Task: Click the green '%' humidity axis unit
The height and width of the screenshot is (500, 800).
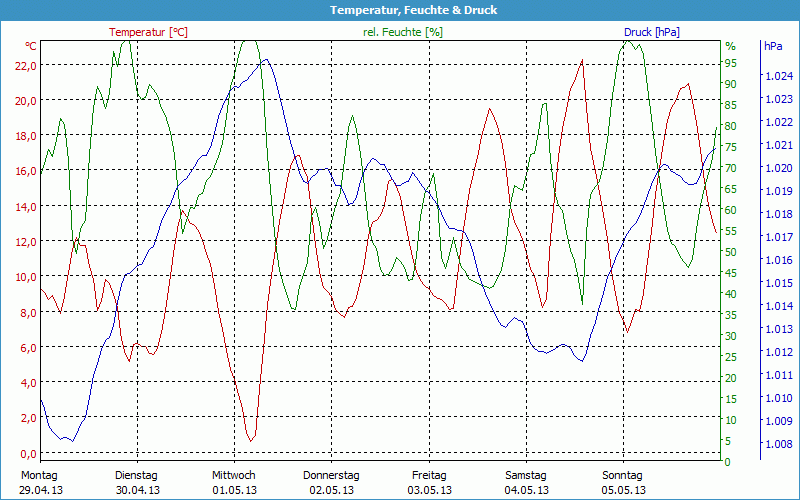Action: coord(731,46)
